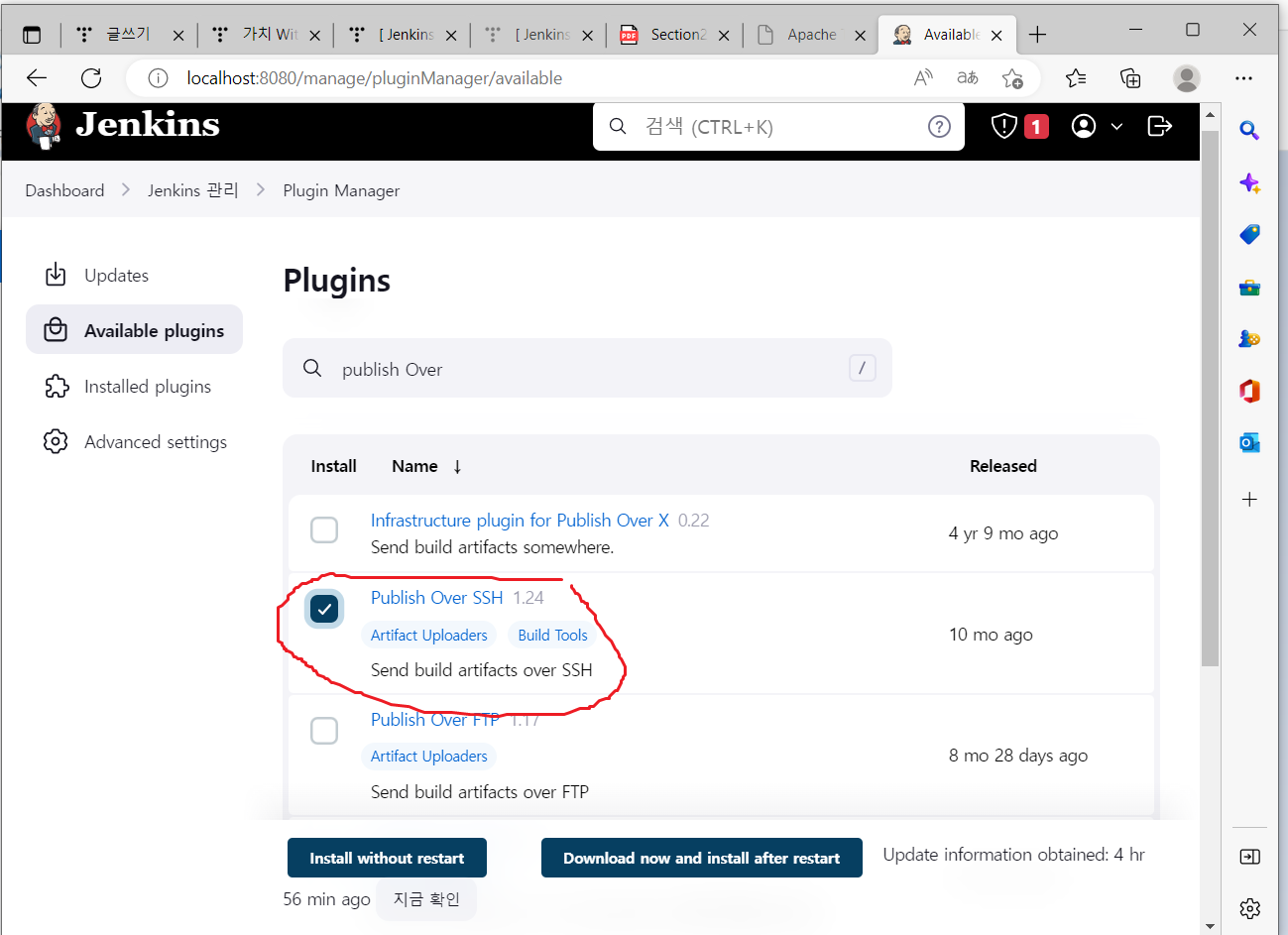Focus the Jenkins 검색 search box
Screen dimensions: 1288x935
pos(778,126)
